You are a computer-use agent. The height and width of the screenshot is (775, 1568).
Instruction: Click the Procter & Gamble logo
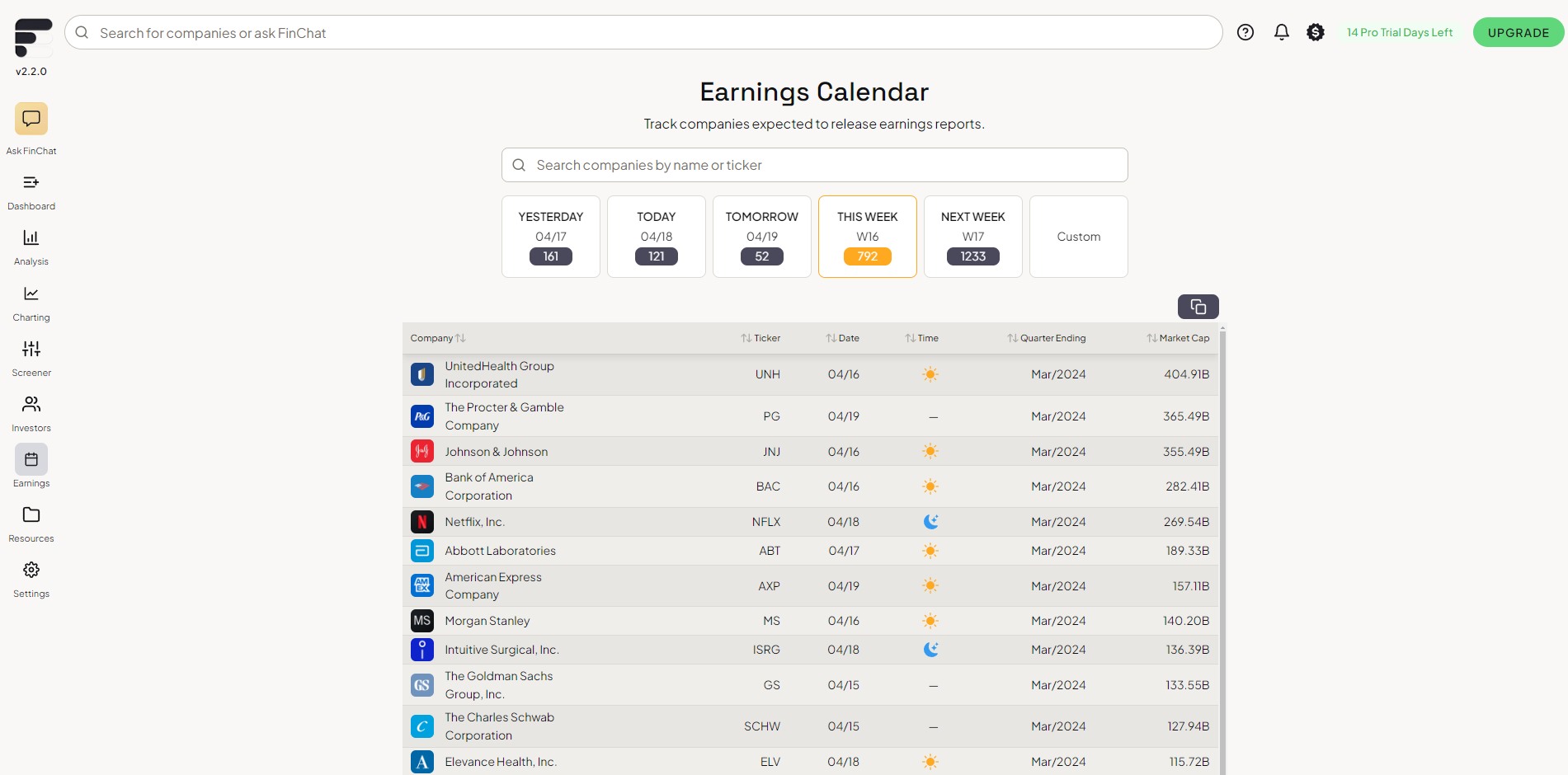[422, 416]
